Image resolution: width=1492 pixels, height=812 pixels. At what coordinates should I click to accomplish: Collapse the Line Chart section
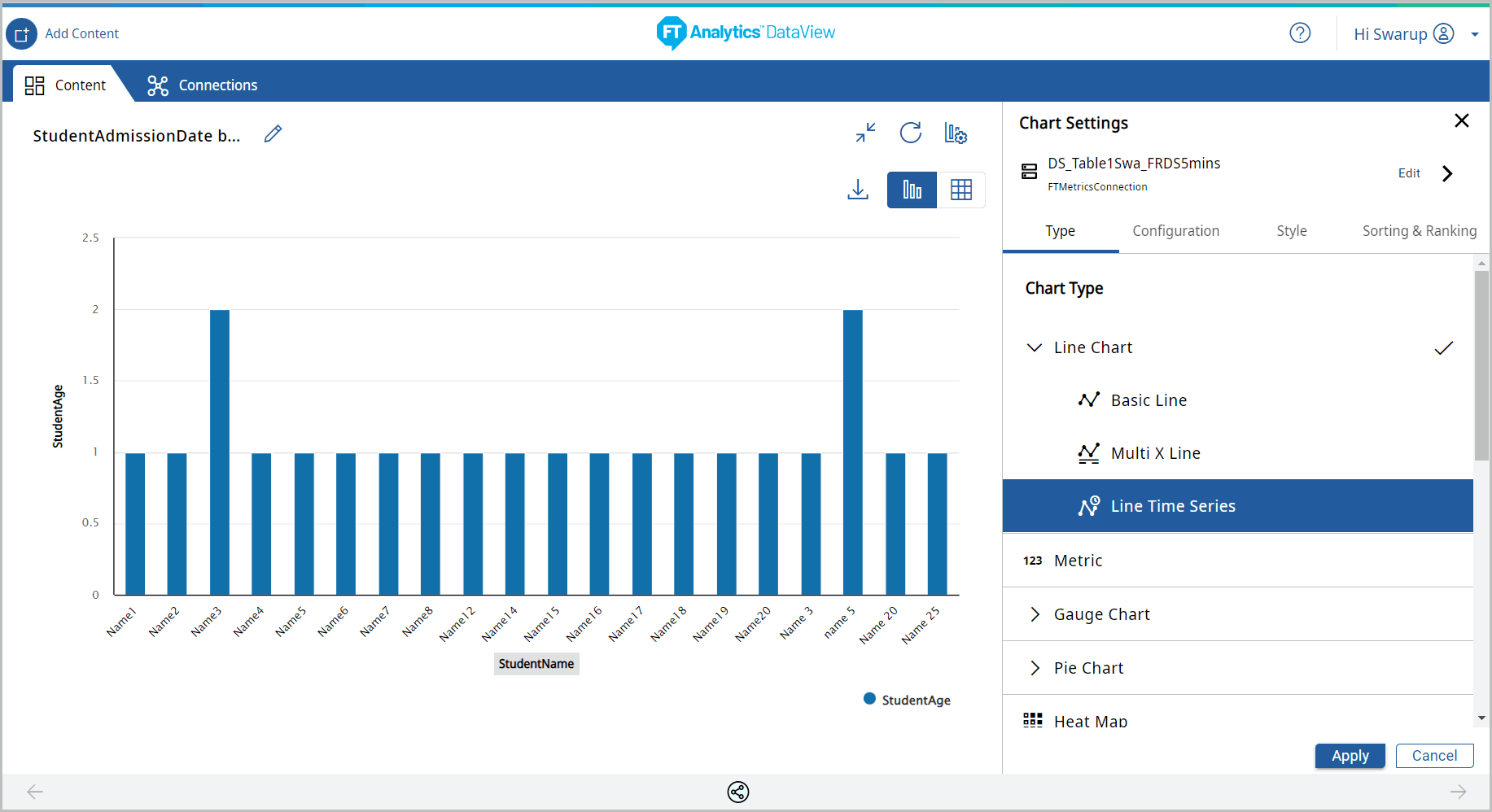pyautogui.click(x=1035, y=347)
